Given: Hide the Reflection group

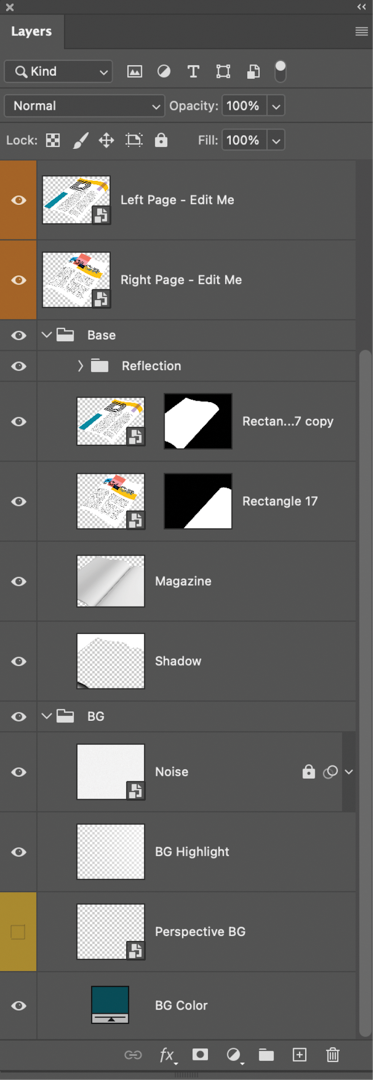Looking at the screenshot, I should point(19,366).
